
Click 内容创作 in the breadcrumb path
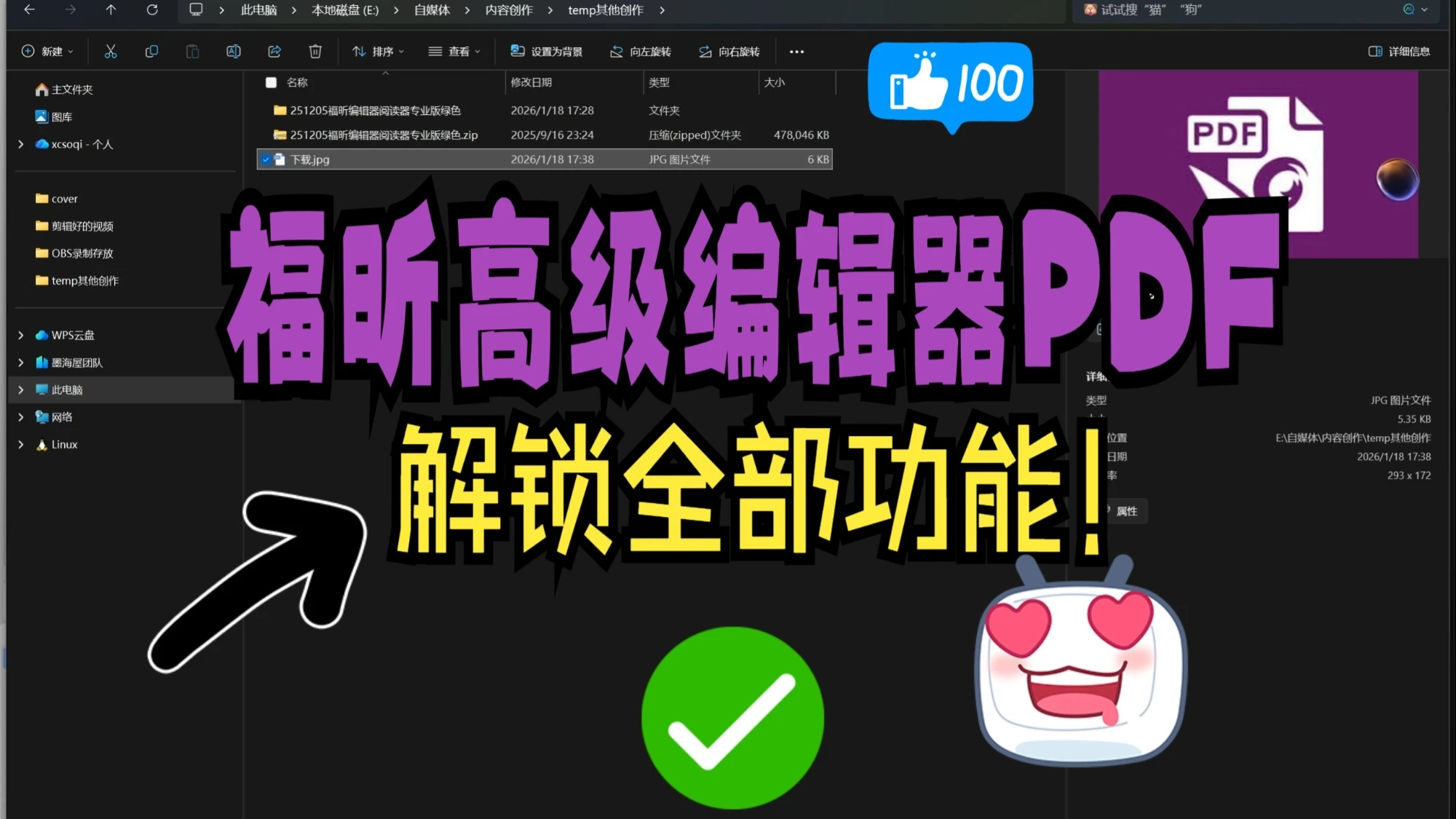pos(509,10)
